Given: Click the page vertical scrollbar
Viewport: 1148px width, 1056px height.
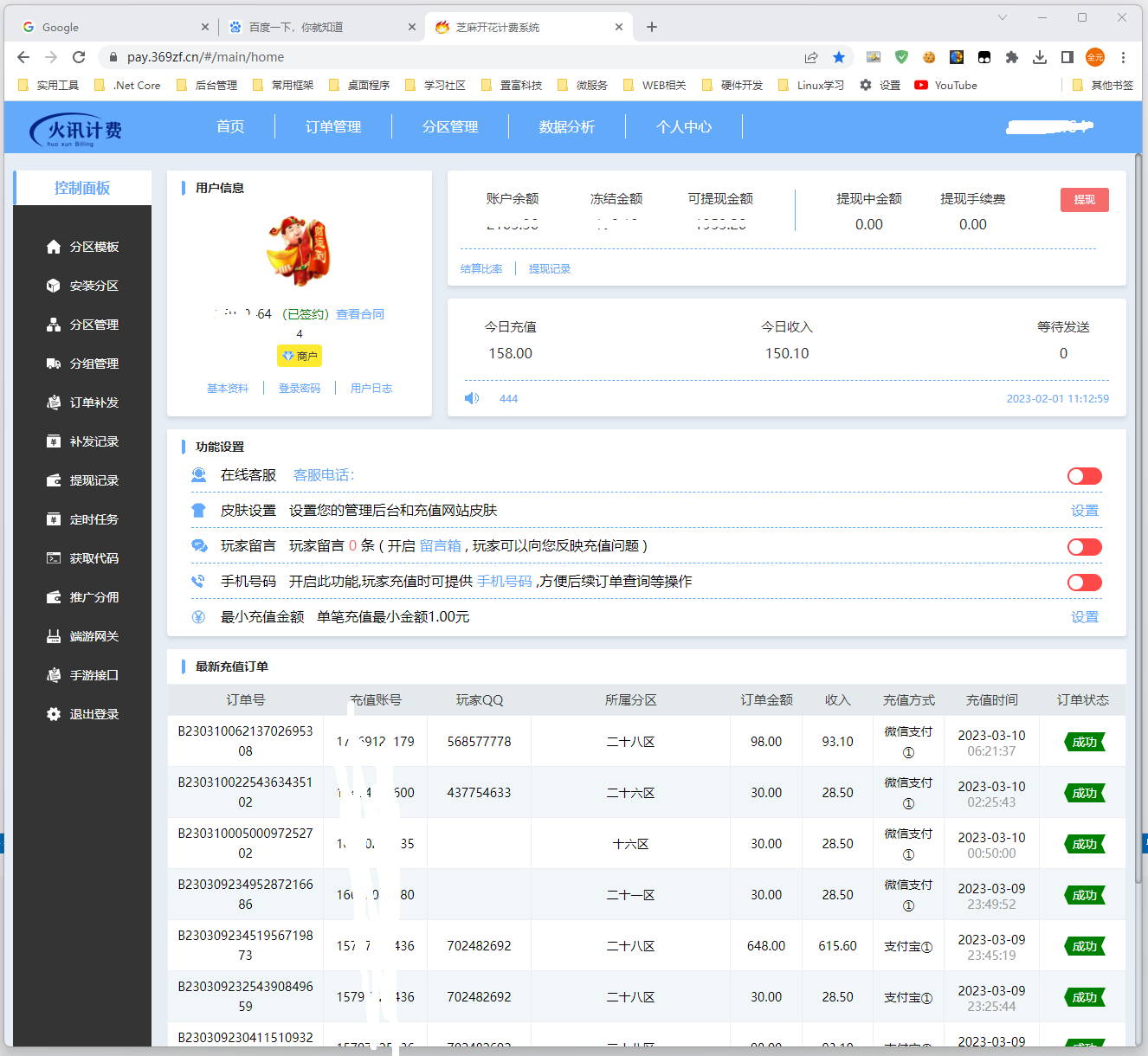Looking at the screenshot, I should [1139, 519].
